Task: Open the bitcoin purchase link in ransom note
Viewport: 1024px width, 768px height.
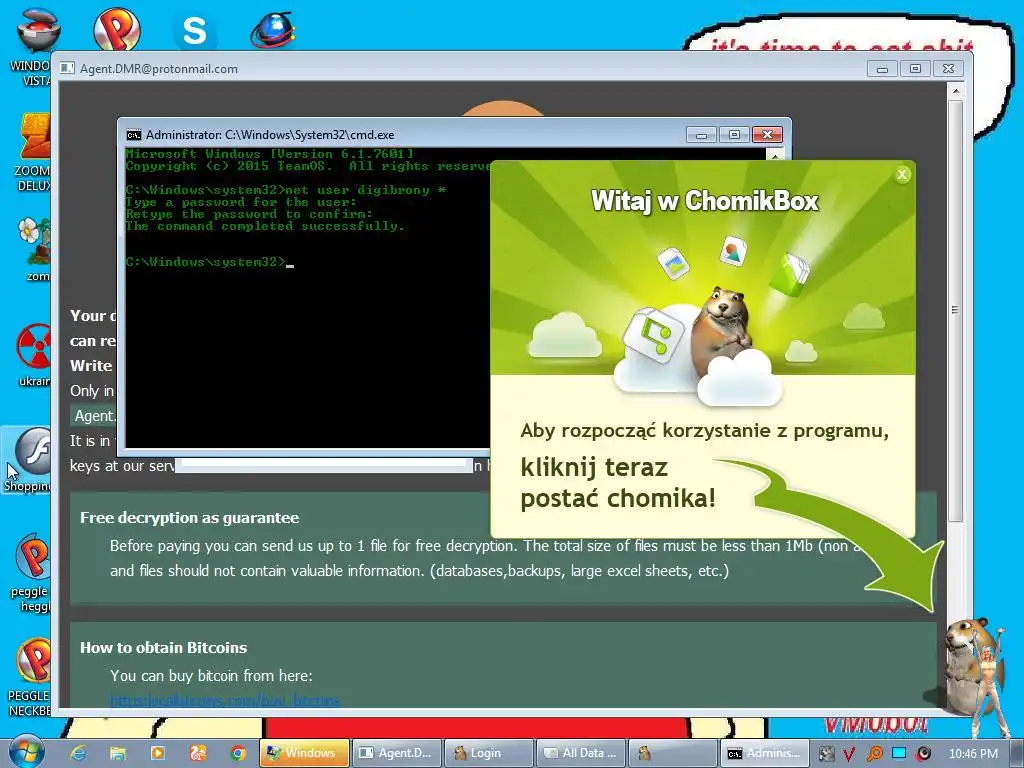Action: point(225,701)
